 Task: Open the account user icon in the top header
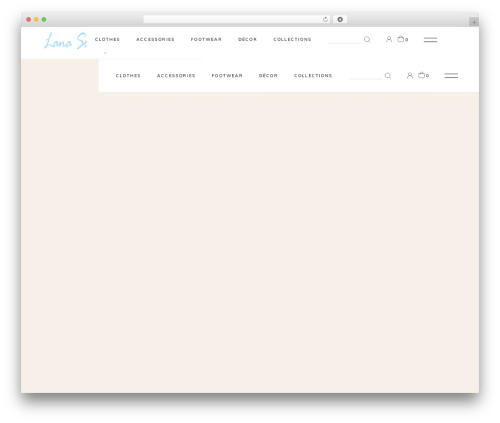click(x=389, y=39)
